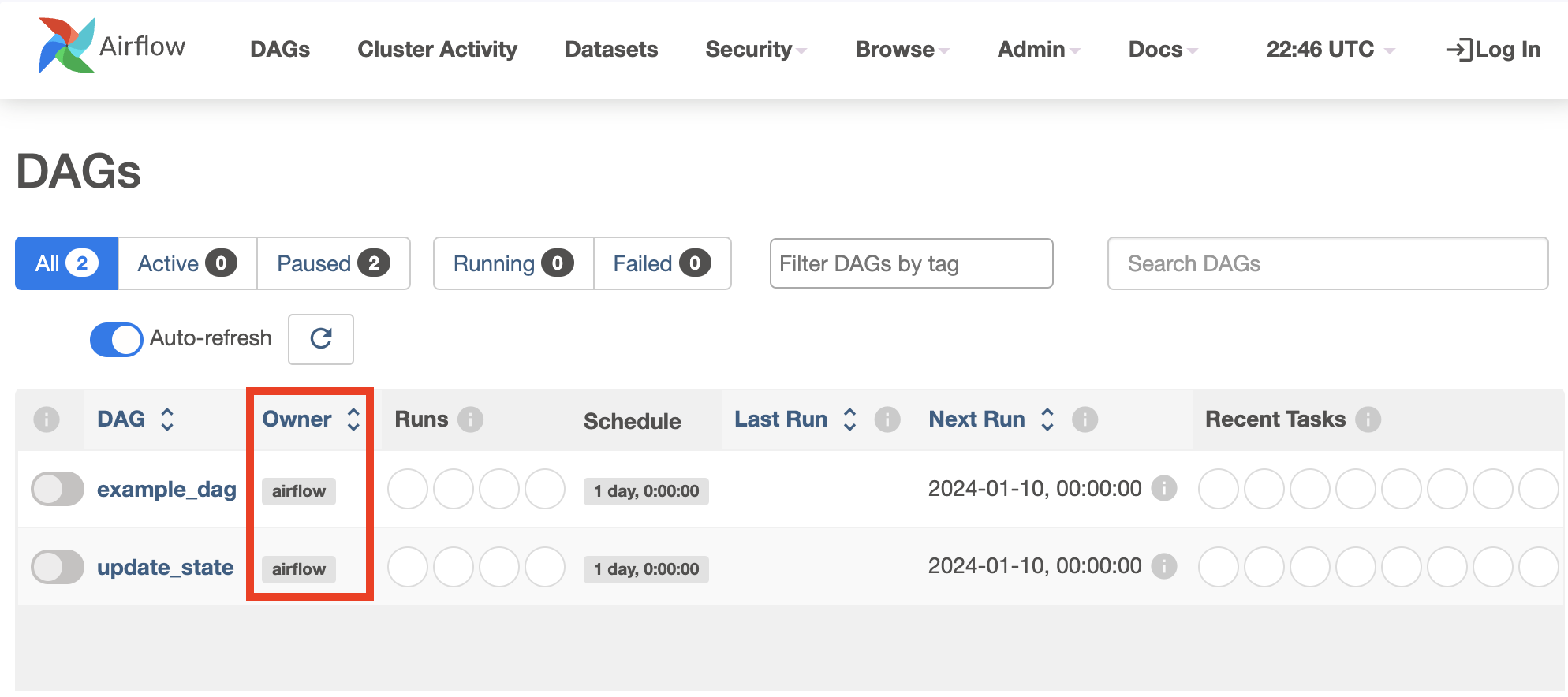This screenshot has width=1568, height=697.
Task: Click the first recent task circle for example_dag
Action: click(x=1219, y=489)
